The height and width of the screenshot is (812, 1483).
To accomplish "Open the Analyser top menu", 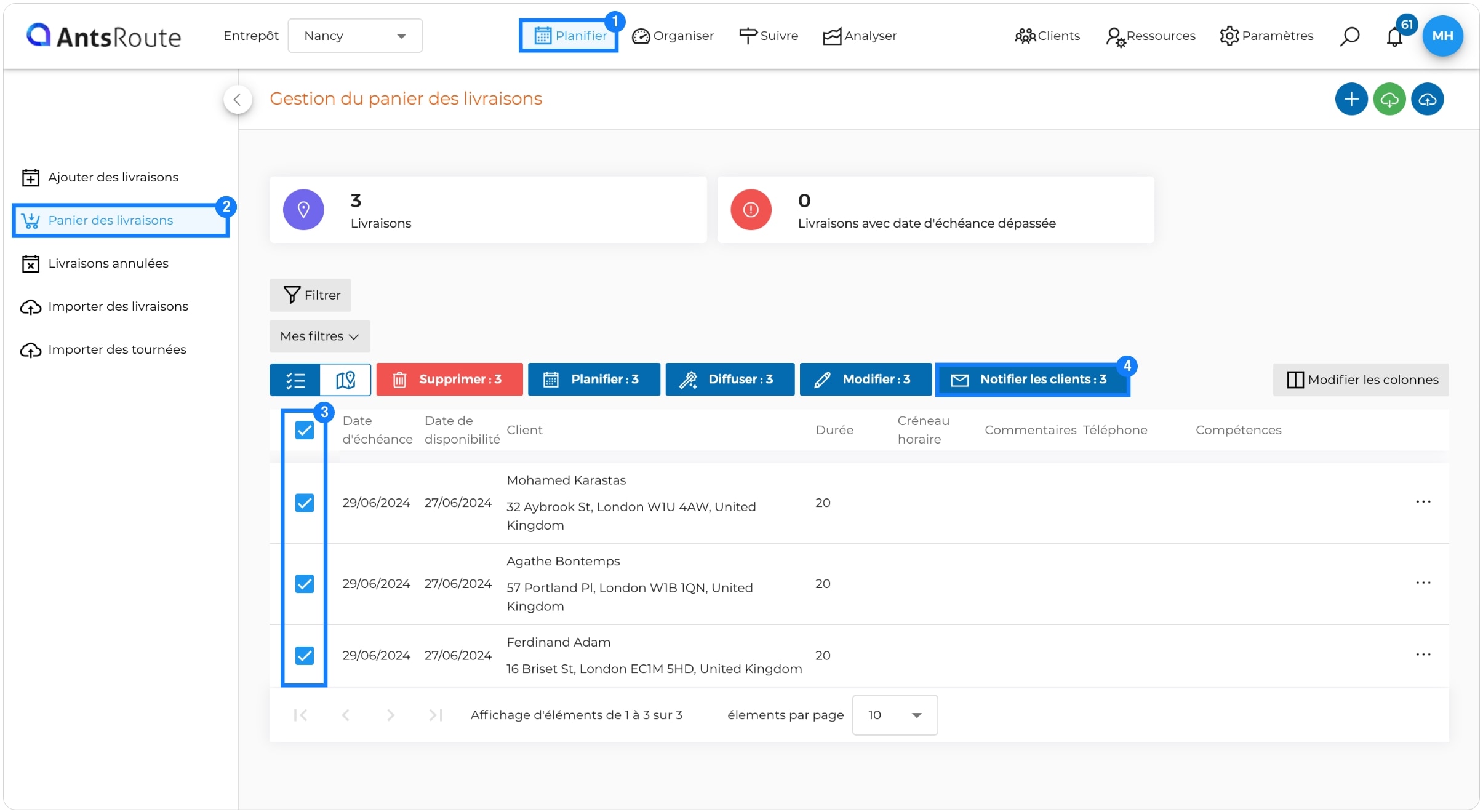I will point(860,36).
